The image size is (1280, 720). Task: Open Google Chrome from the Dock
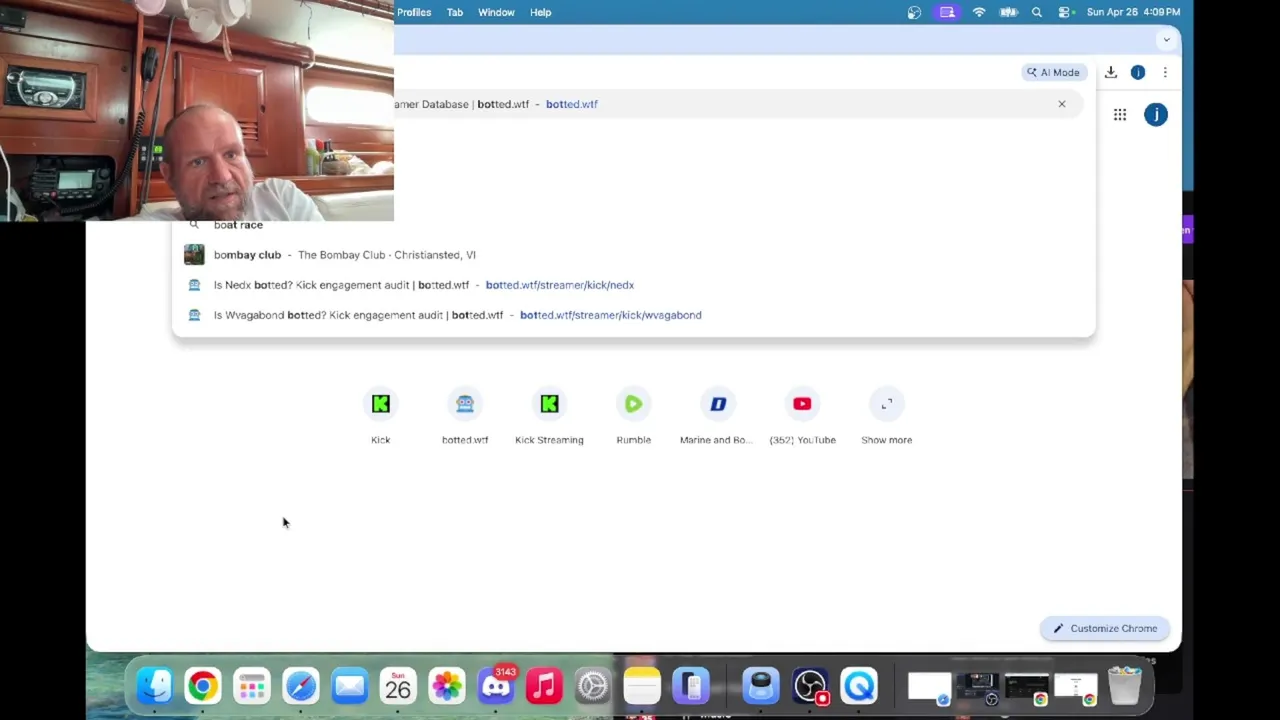click(203, 686)
